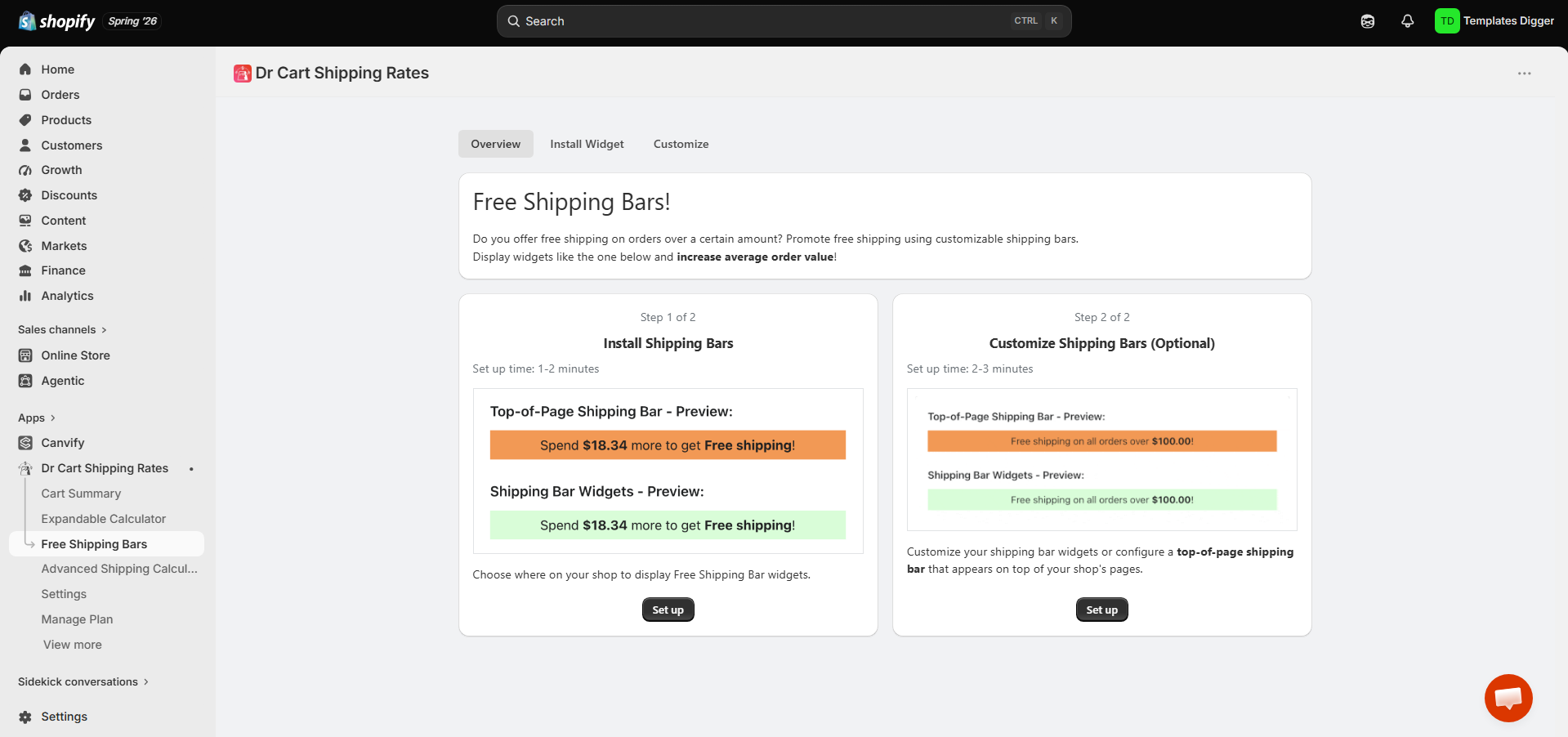1568x737 pixels.
Task: Click the Spring '26 edition badge
Action: coord(132,21)
